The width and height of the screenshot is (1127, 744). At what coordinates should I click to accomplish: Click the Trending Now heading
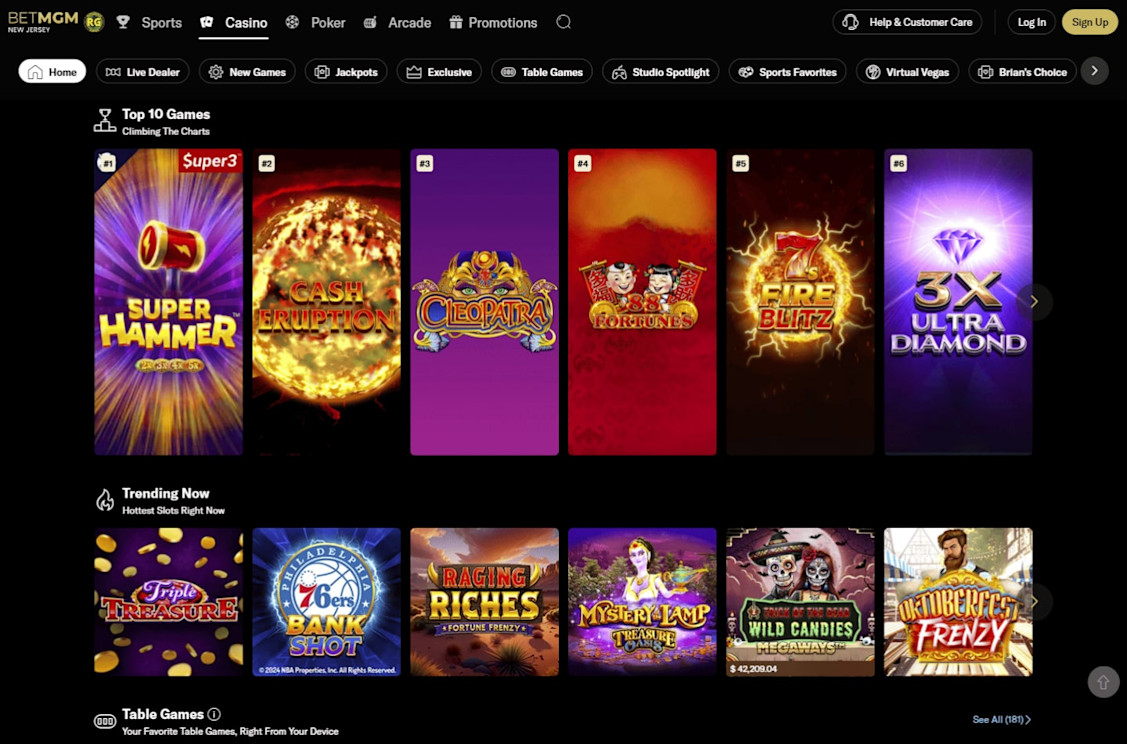tap(165, 493)
